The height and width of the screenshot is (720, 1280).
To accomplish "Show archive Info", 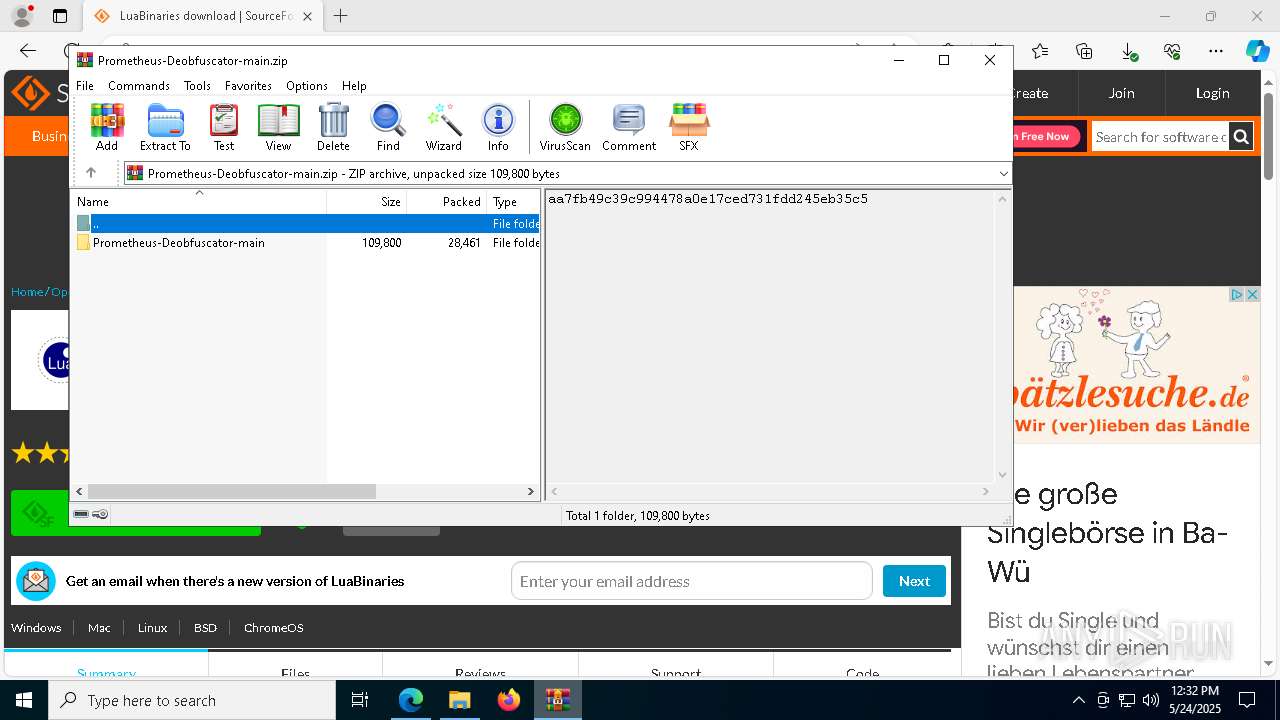I will coord(498,127).
